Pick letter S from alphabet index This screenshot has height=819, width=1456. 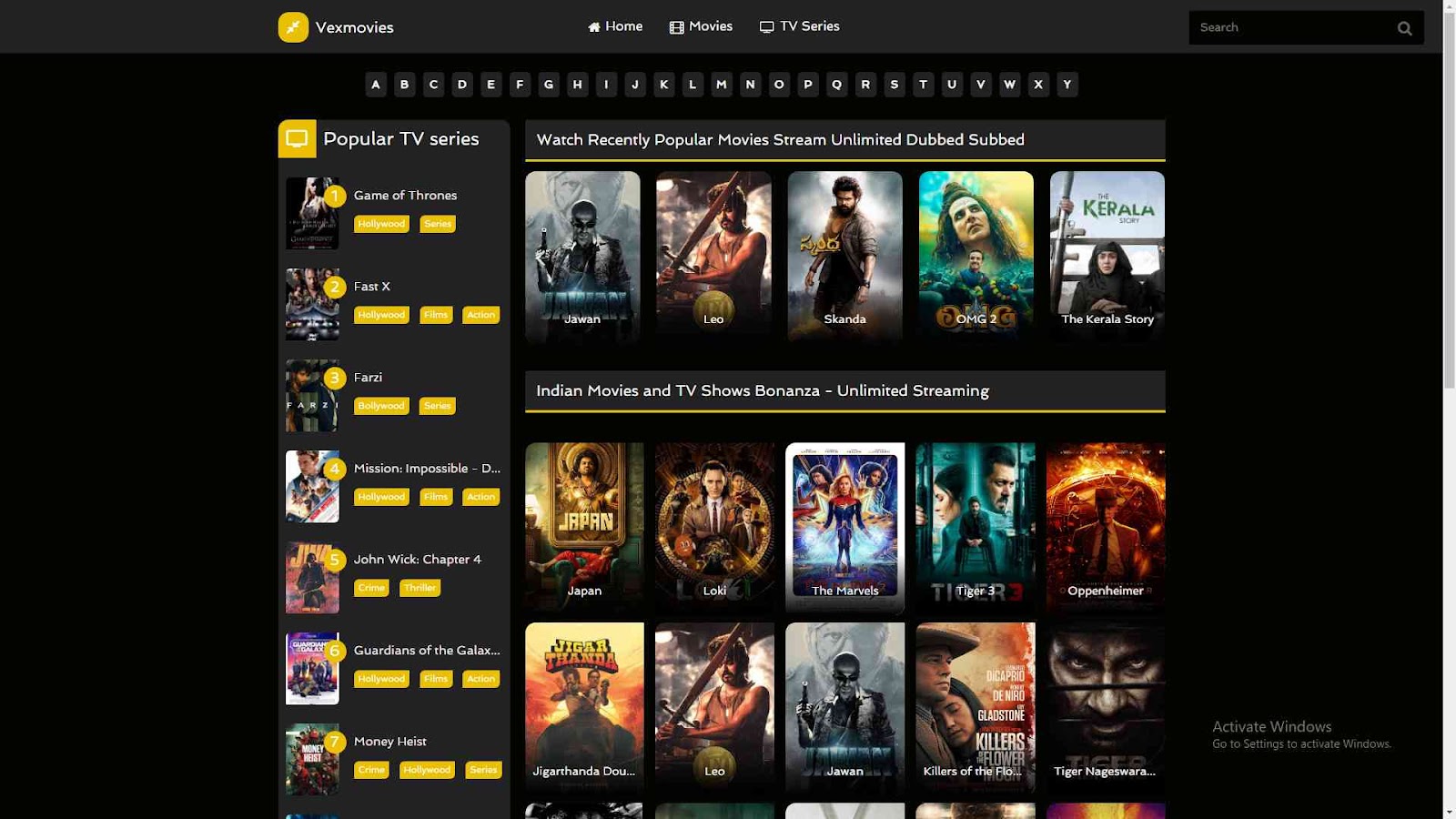(895, 85)
